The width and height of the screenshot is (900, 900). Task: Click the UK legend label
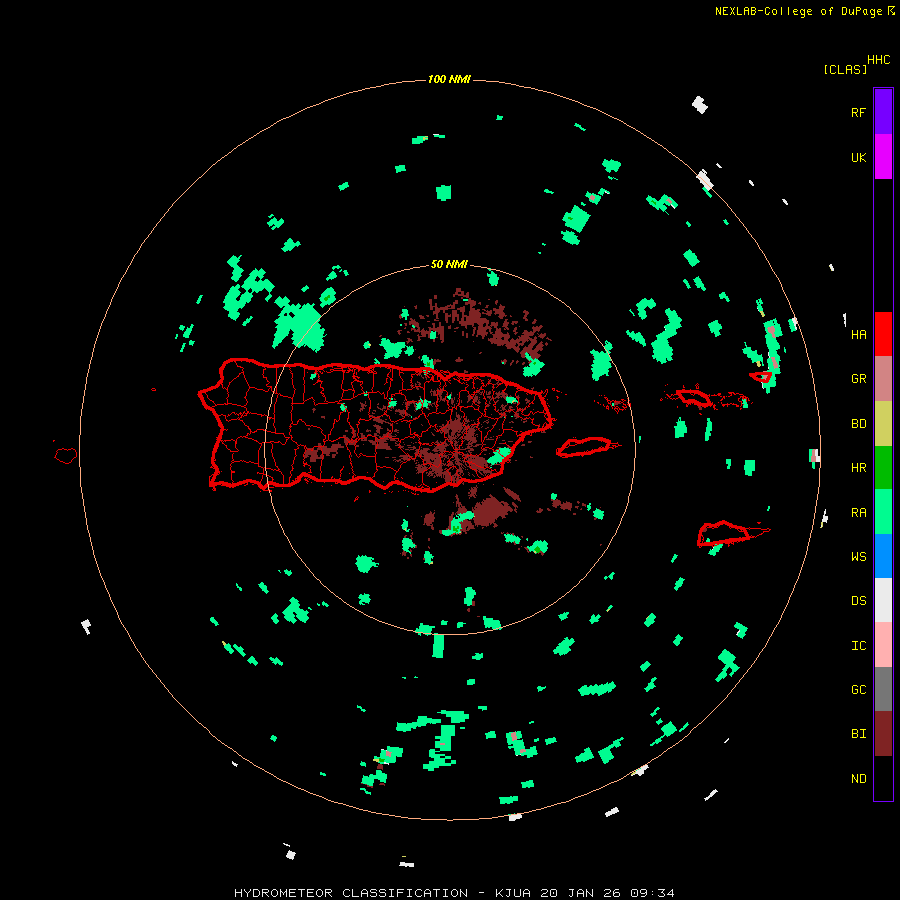[x=858, y=157]
